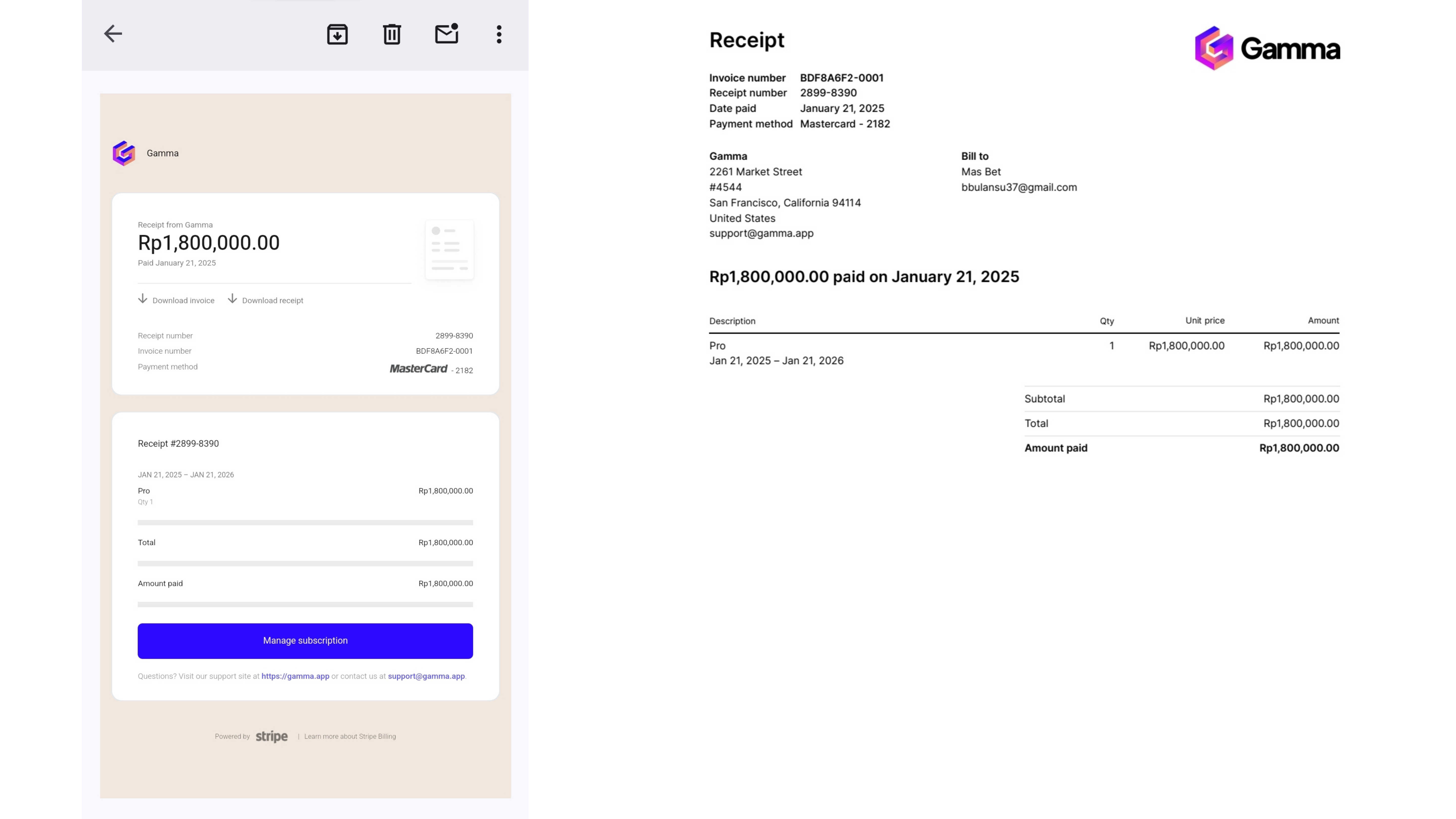Click the Receipt #2899-8390 heading
Image resolution: width=1456 pixels, height=819 pixels.
(x=178, y=444)
